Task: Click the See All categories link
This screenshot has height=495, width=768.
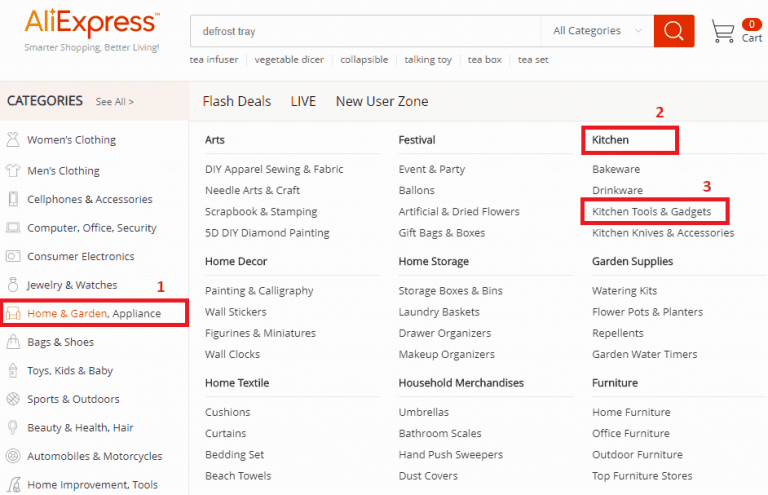Action: [115, 102]
